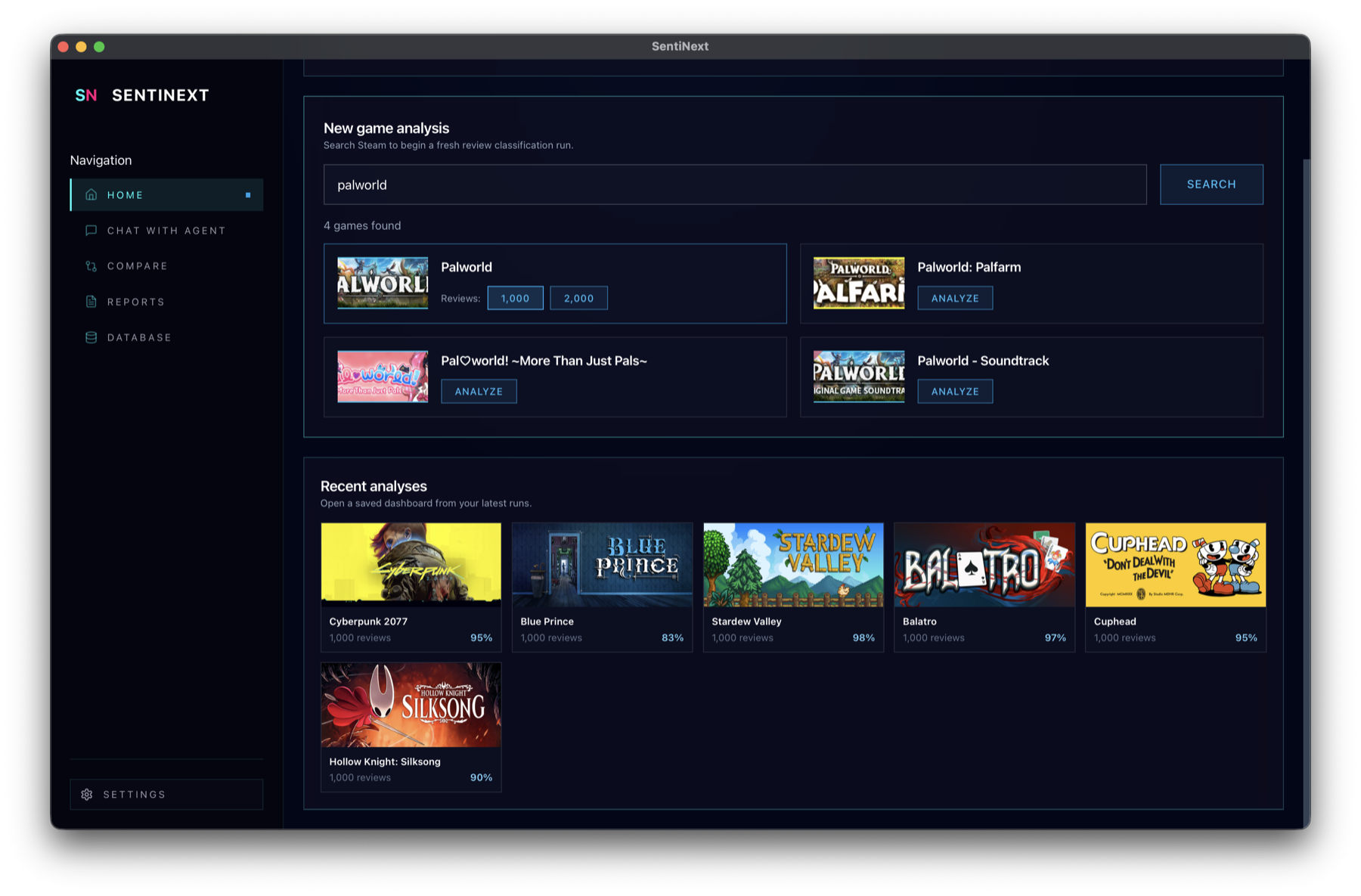Click the 90% score on Silksong
The height and width of the screenshot is (896, 1361).
pos(481,777)
